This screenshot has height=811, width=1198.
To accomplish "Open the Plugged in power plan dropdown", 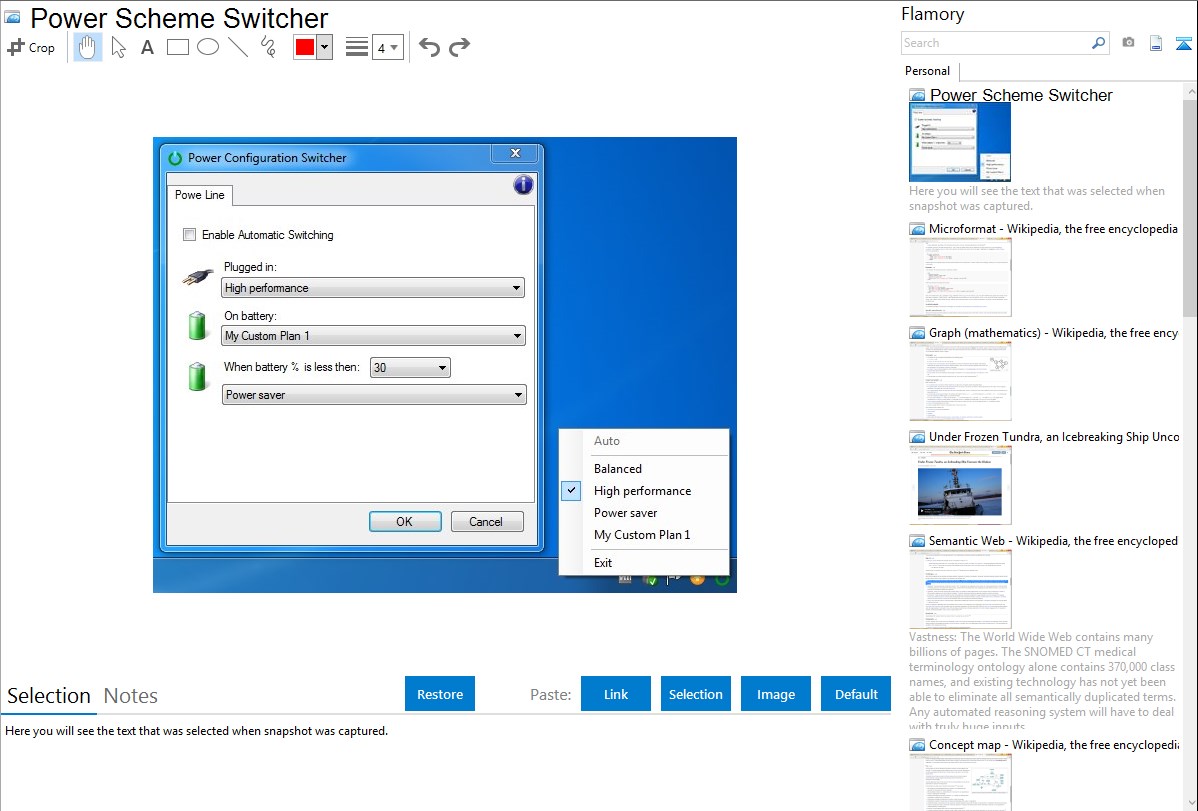I will point(373,288).
